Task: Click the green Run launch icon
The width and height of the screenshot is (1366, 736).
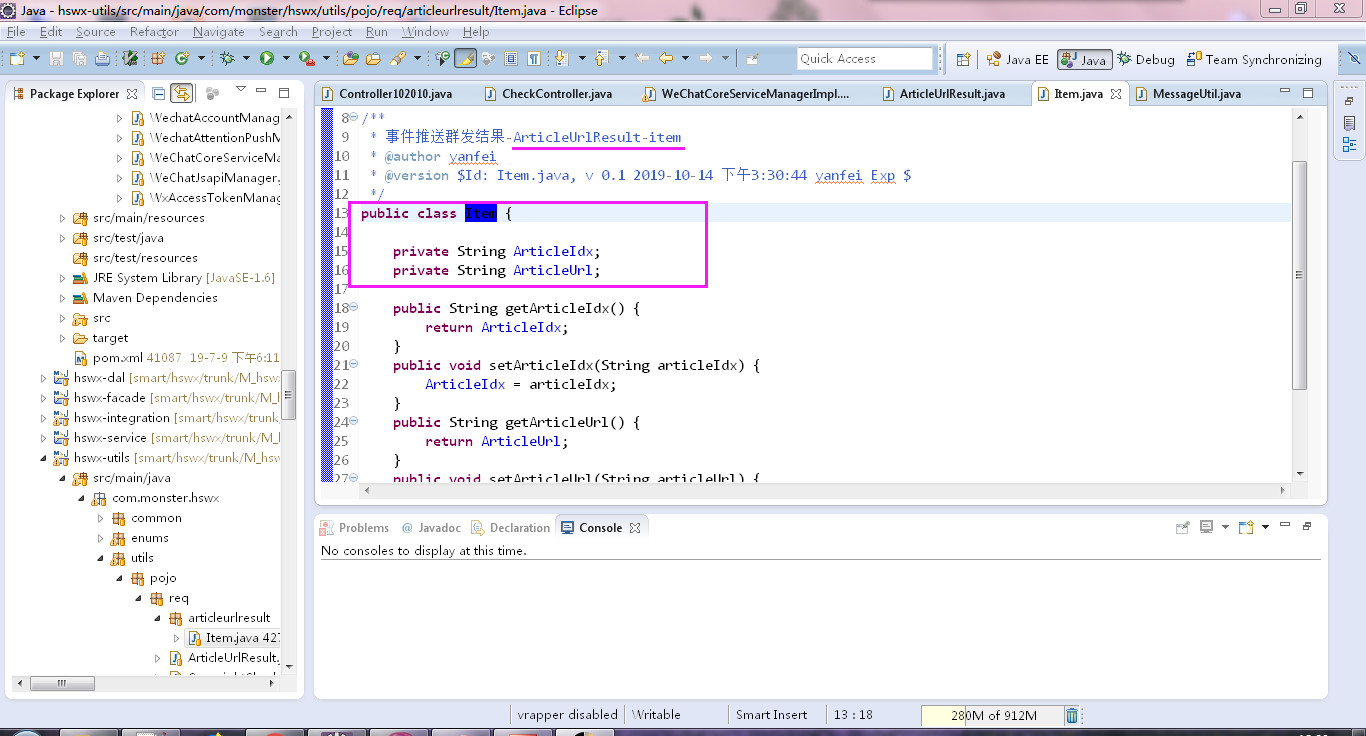Action: 267,59
